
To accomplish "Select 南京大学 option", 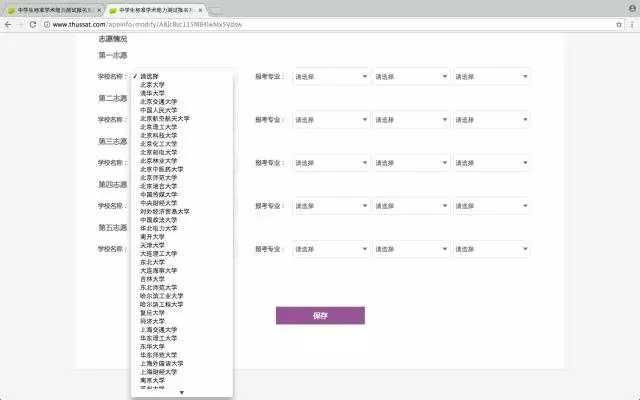I will click(182, 380).
